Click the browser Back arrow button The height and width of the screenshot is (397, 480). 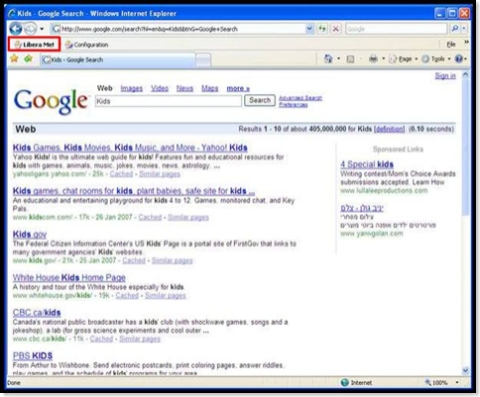point(15,29)
